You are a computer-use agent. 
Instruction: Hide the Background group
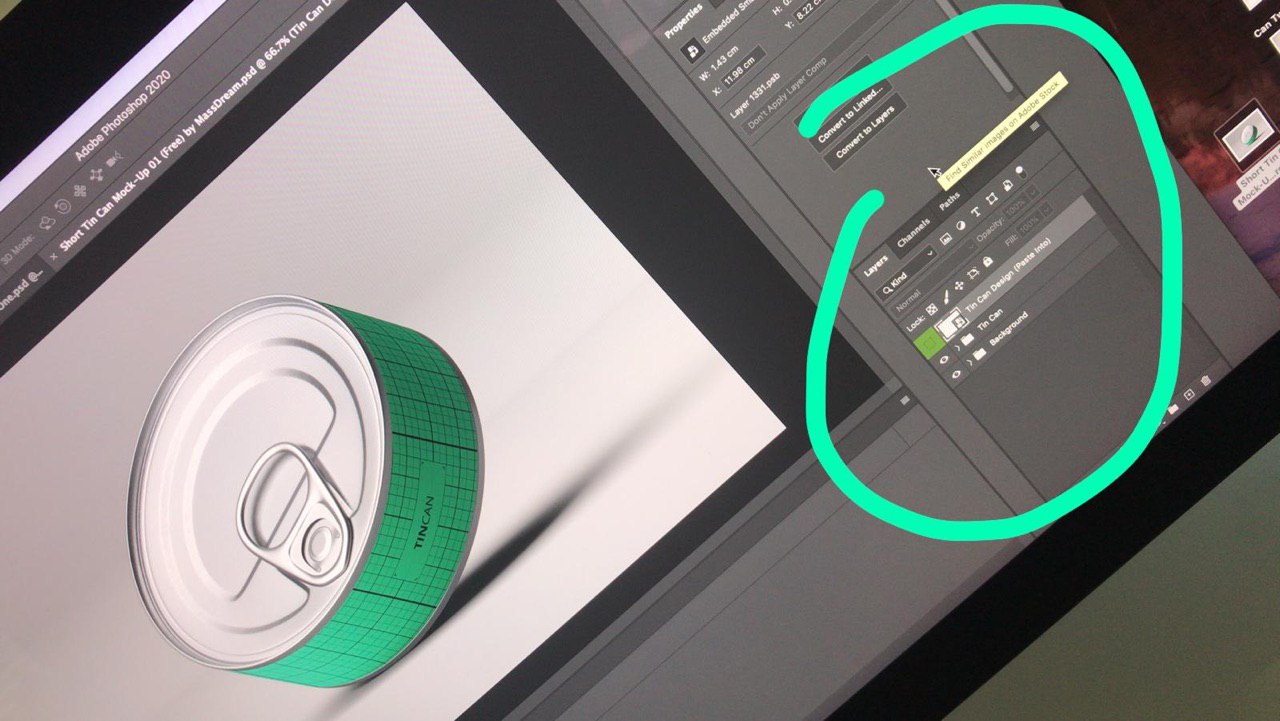coord(956,375)
